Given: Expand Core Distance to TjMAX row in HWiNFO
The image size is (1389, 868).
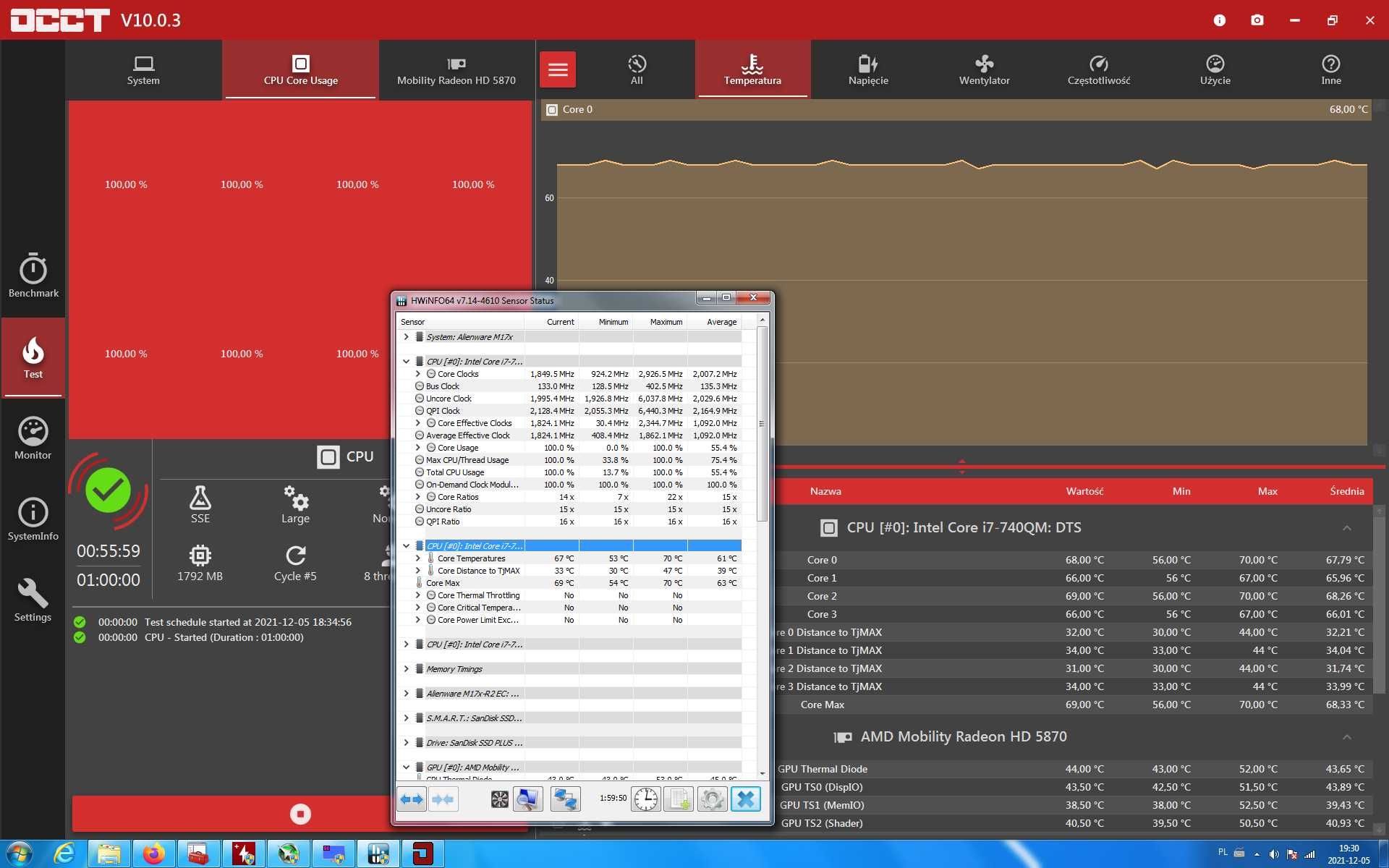Looking at the screenshot, I should (x=417, y=571).
